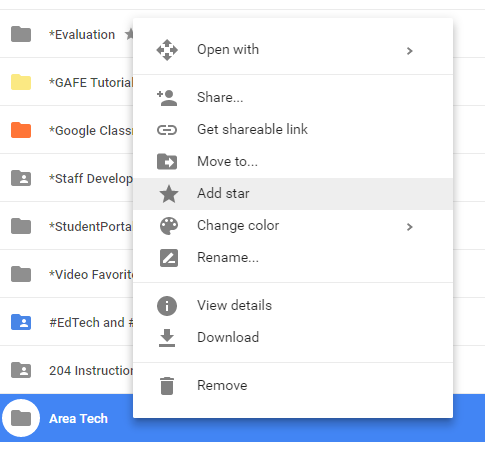Click the star next to *Evaluation
485x453 pixels.
click(129, 34)
